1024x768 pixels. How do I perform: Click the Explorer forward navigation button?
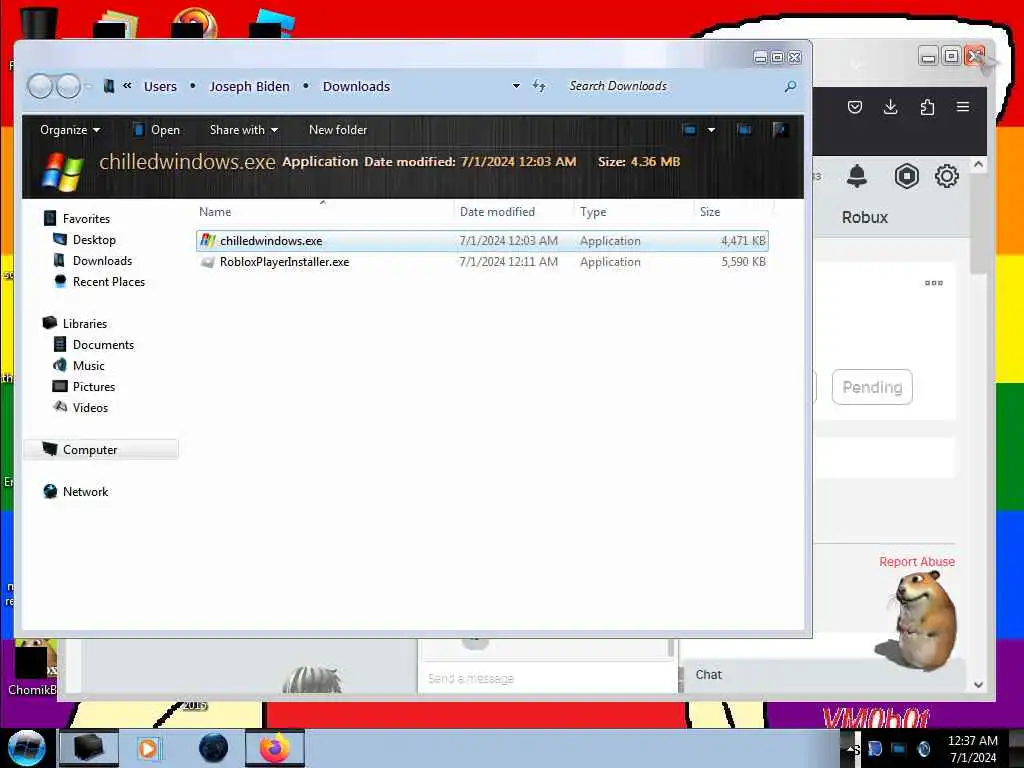[68, 86]
